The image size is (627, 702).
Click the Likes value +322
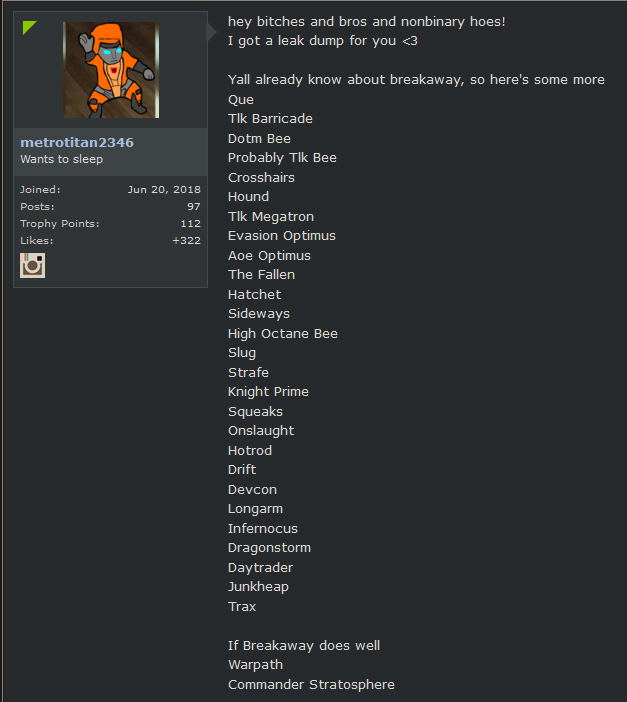click(186, 240)
